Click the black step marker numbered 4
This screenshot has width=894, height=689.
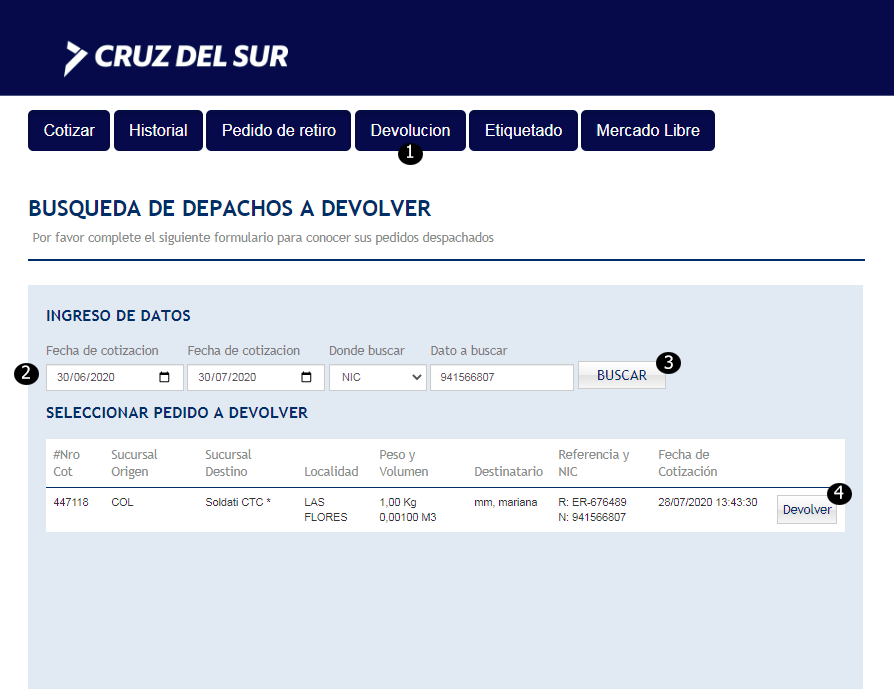(841, 494)
